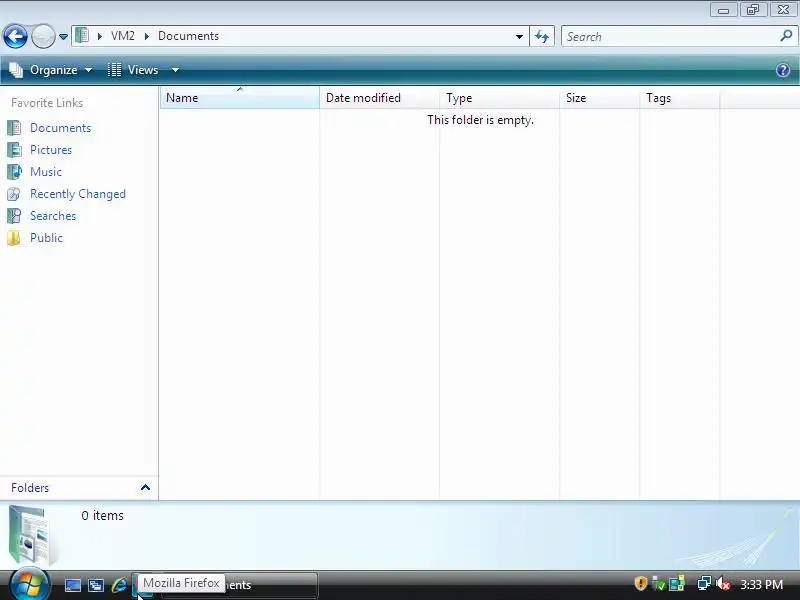This screenshot has width=800, height=600.
Task: Click the blue and yellow blocks tray icon
Action: click(677, 583)
